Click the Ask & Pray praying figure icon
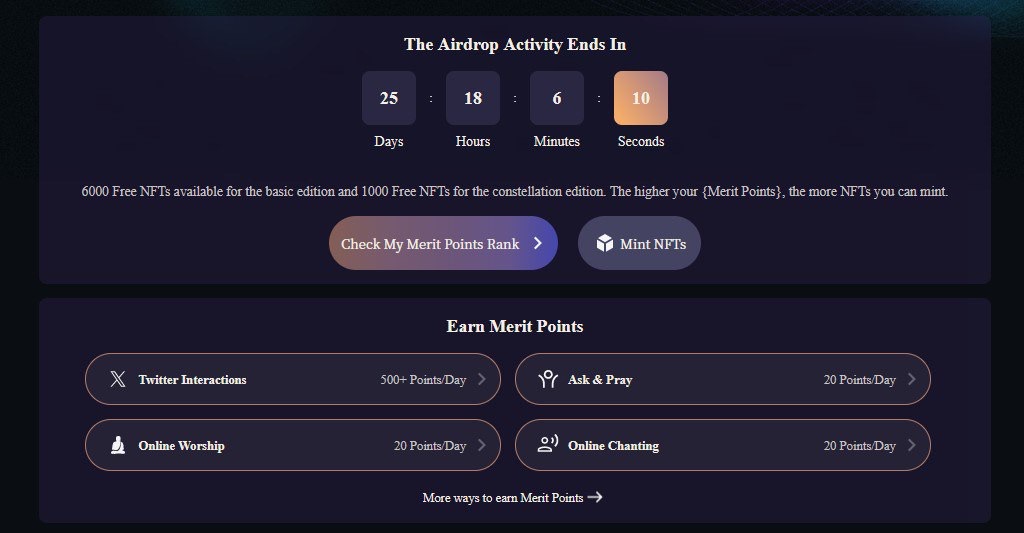1024x533 pixels. point(547,379)
